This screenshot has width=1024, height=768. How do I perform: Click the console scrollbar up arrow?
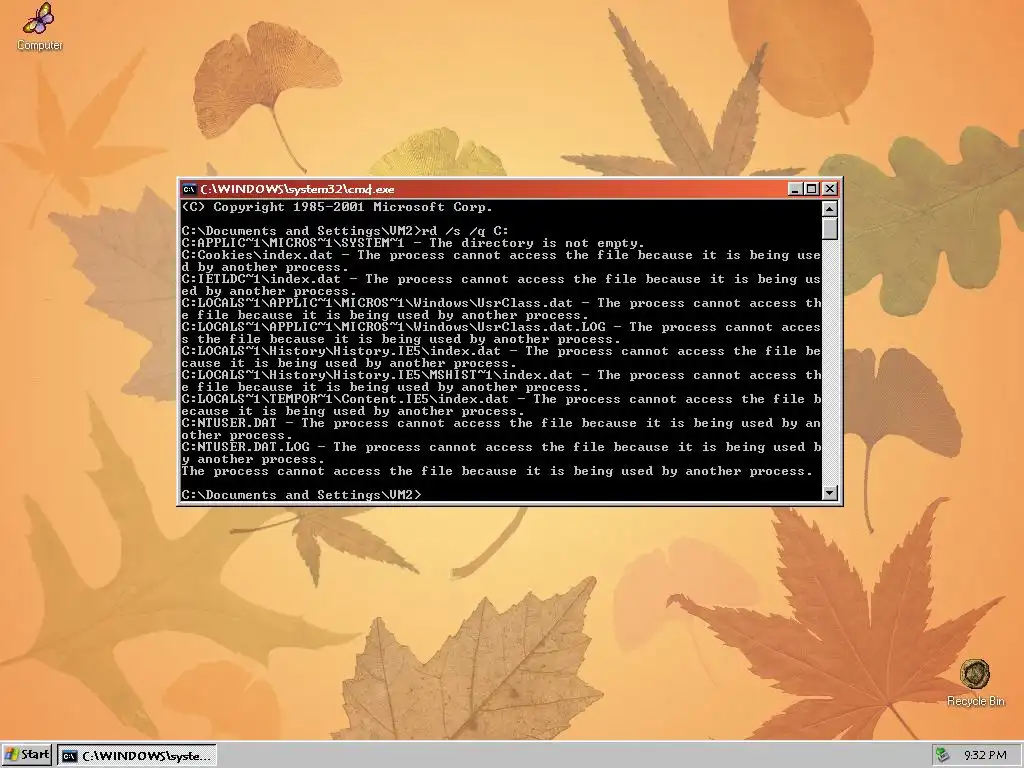[829, 209]
